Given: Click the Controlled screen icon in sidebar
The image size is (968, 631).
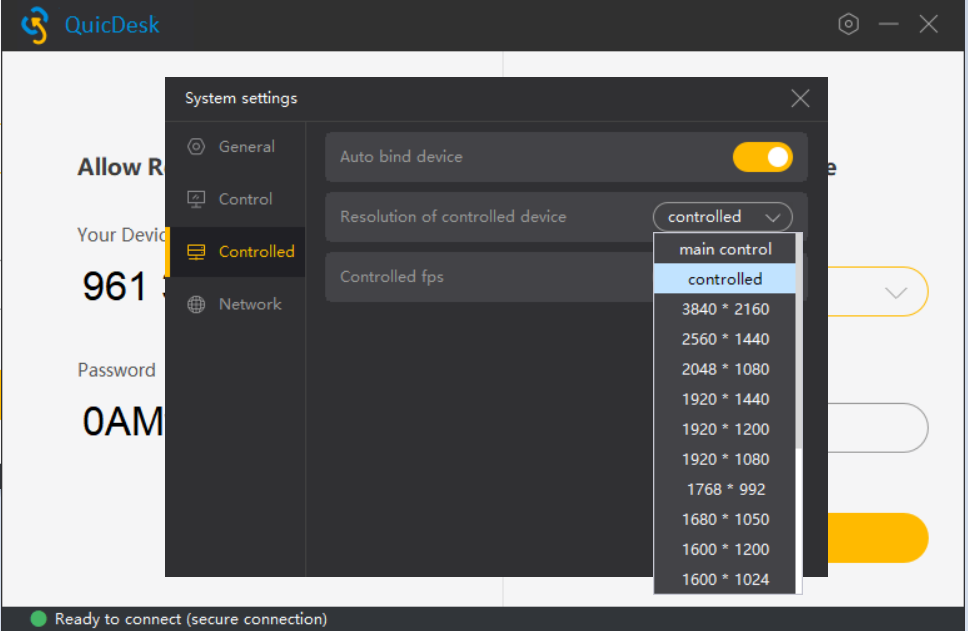Looking at the screenshot, I should pos(196,252).
